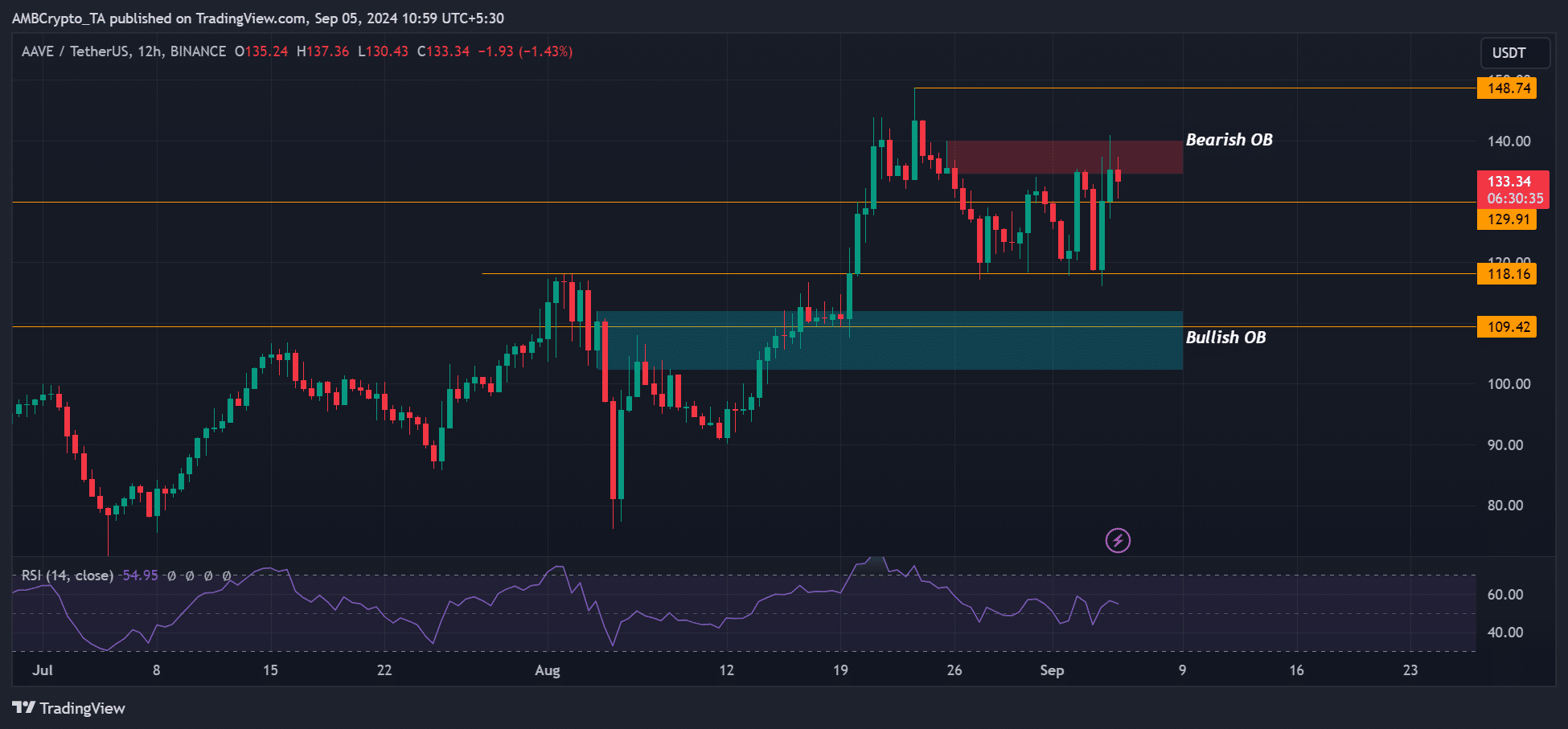The height and width of the screenshot is (729, 1568).
Task: Click the low price L130.43 value
Action: (383, 51)
